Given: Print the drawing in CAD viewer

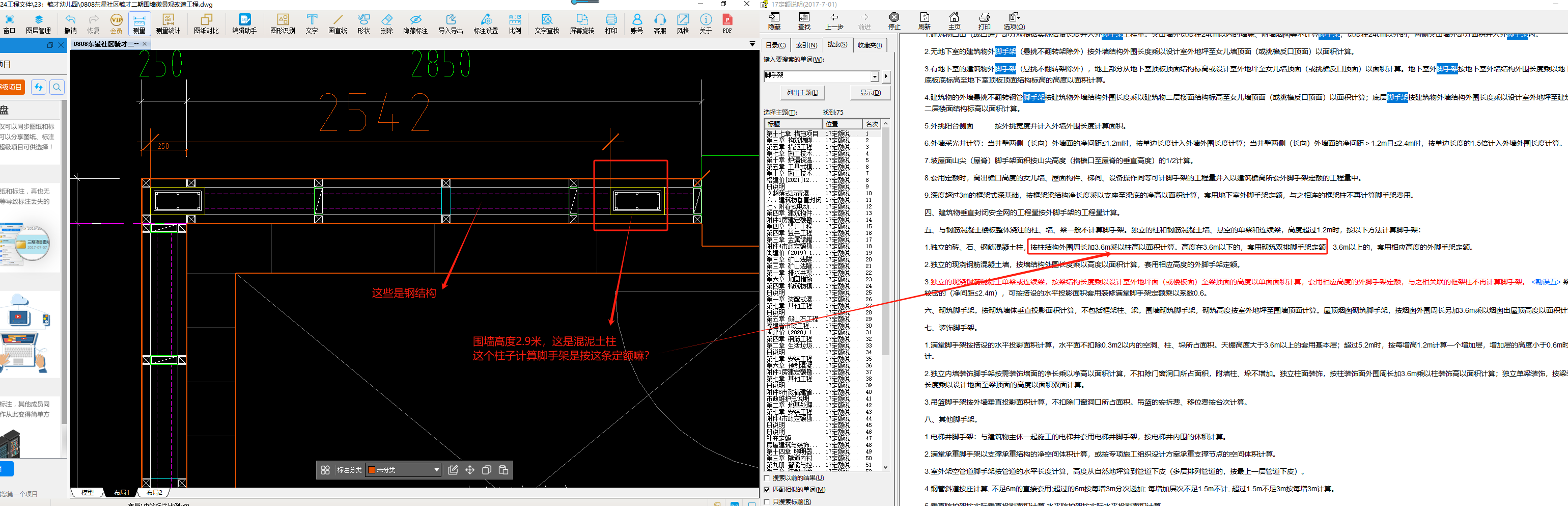Looking at the screenshot, I should [x=611, y=24].
